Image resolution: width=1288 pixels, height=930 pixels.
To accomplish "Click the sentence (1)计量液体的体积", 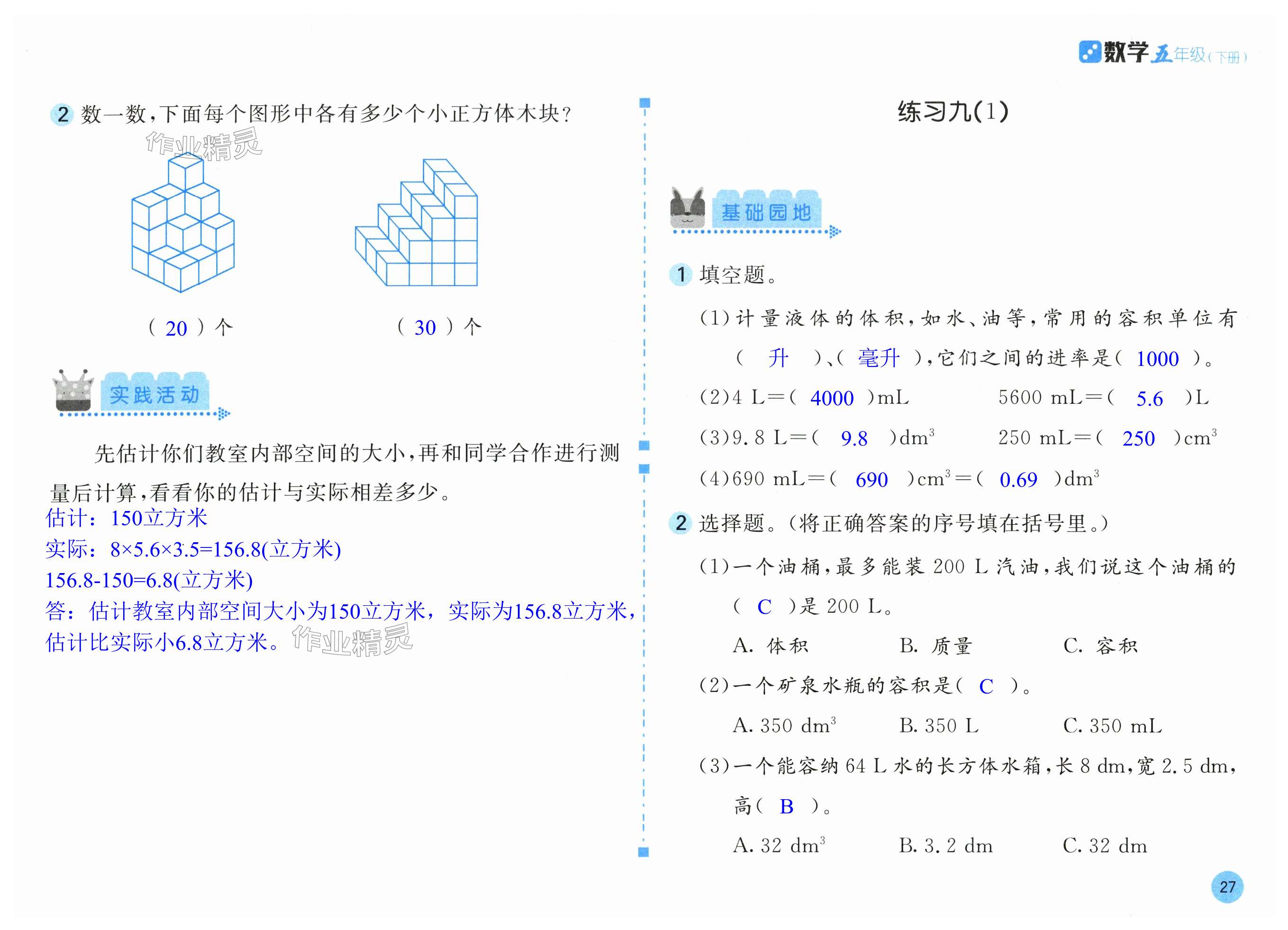I will 968,318.
